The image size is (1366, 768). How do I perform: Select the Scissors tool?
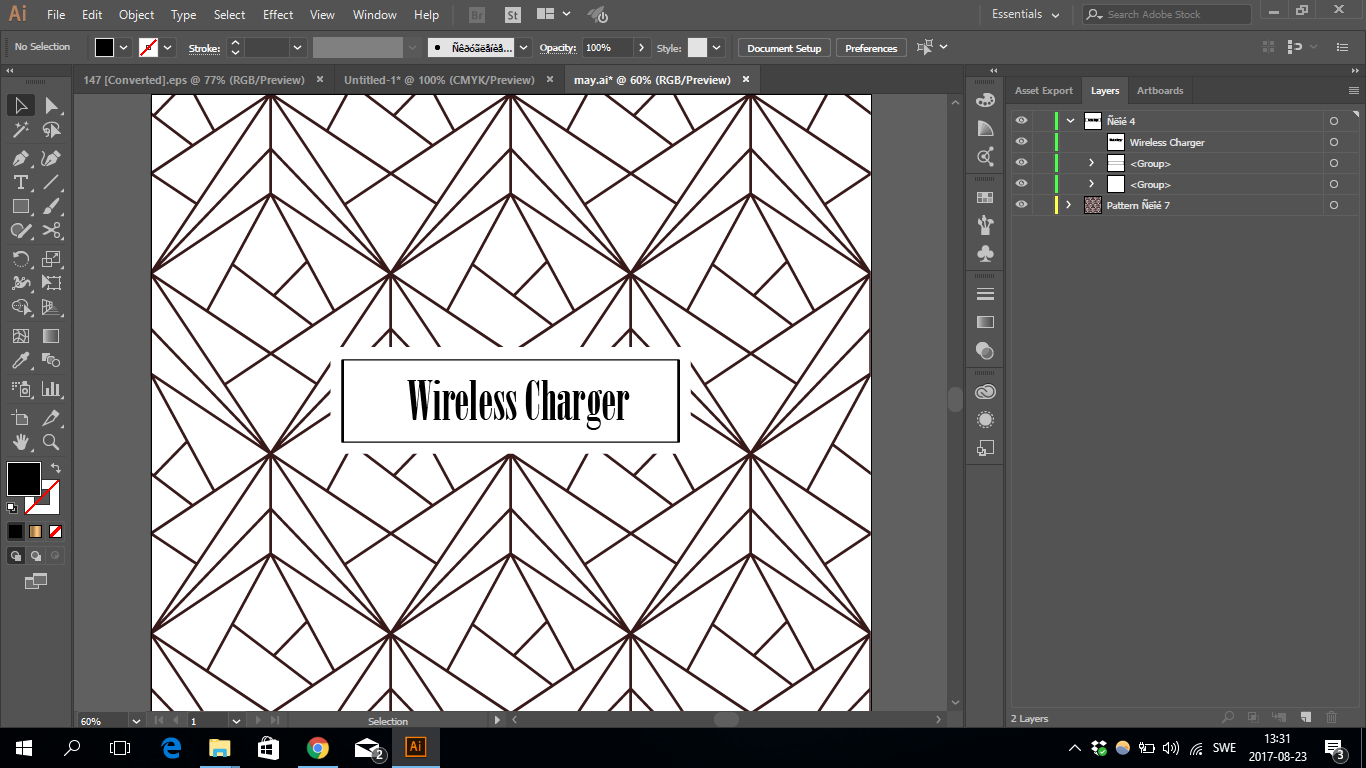coord(51,231)
